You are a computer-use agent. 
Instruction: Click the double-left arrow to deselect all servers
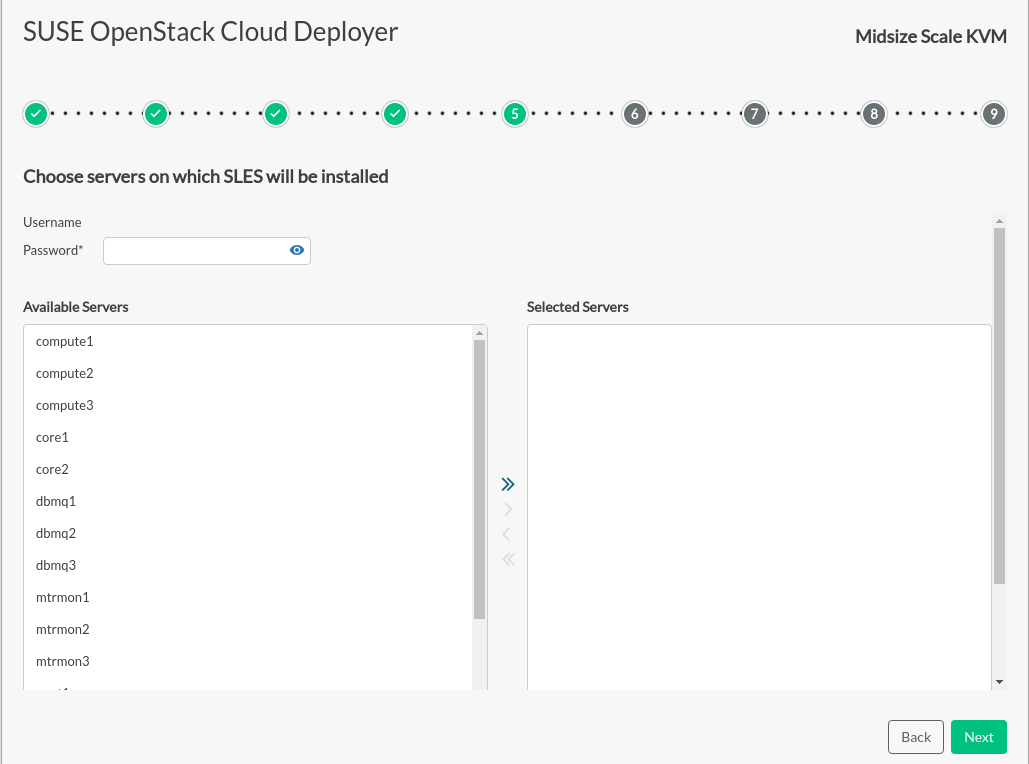point(508,559)
